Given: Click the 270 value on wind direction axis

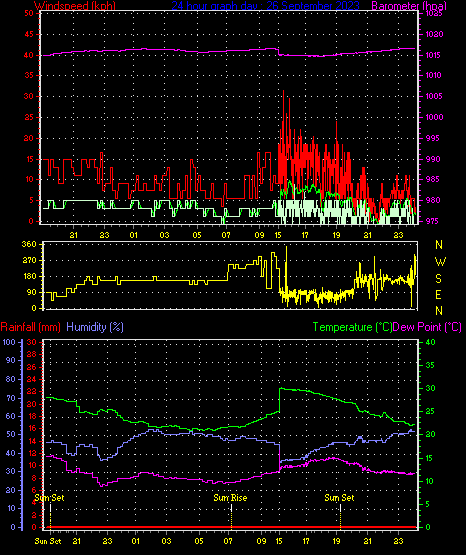Looking at the screenshot, I should click(29, 261).
